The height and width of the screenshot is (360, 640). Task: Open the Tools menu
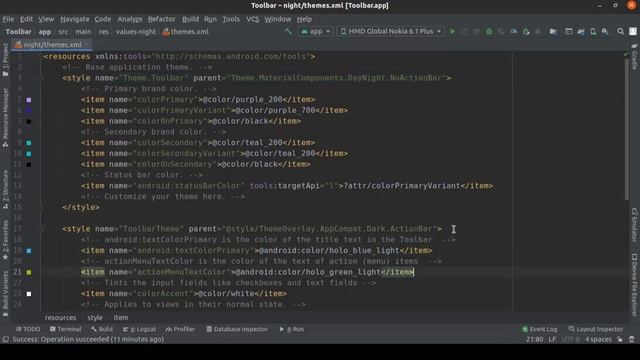(231, 19)
